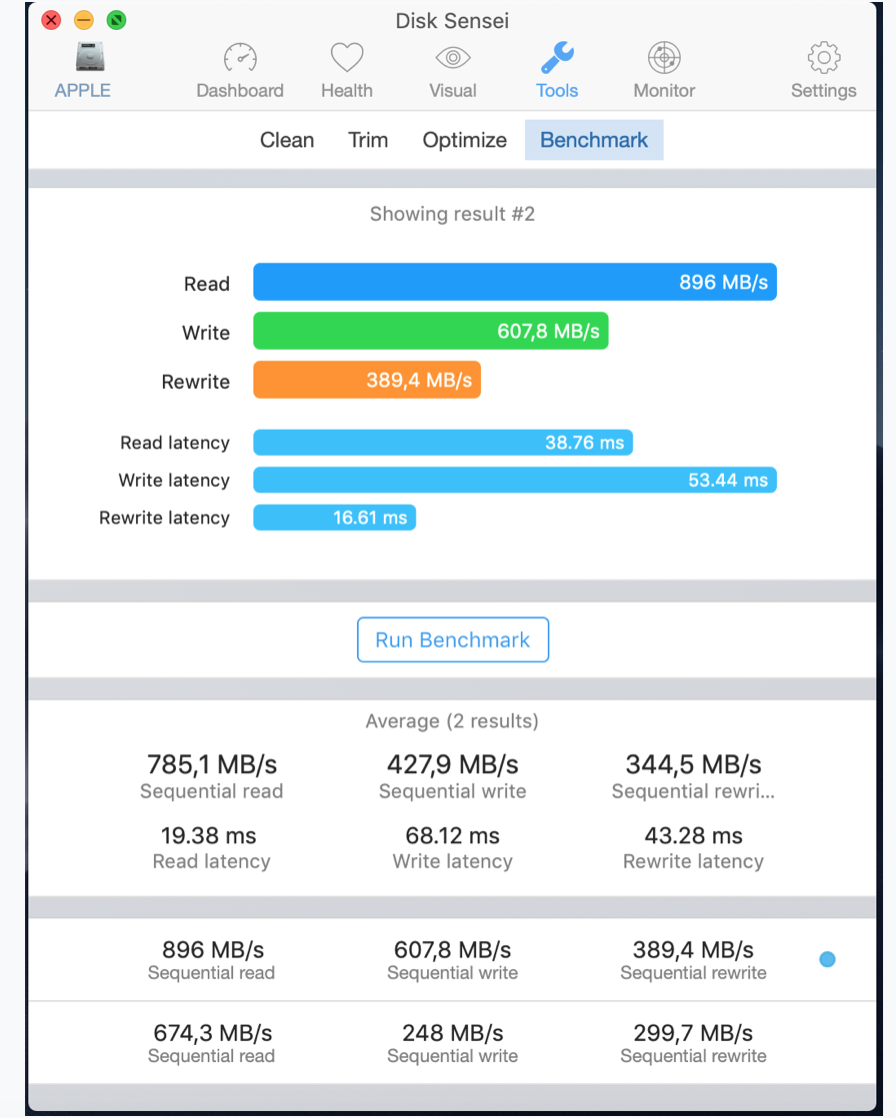Click the 16.61 ms rewrite latency bar

[334, 518]
